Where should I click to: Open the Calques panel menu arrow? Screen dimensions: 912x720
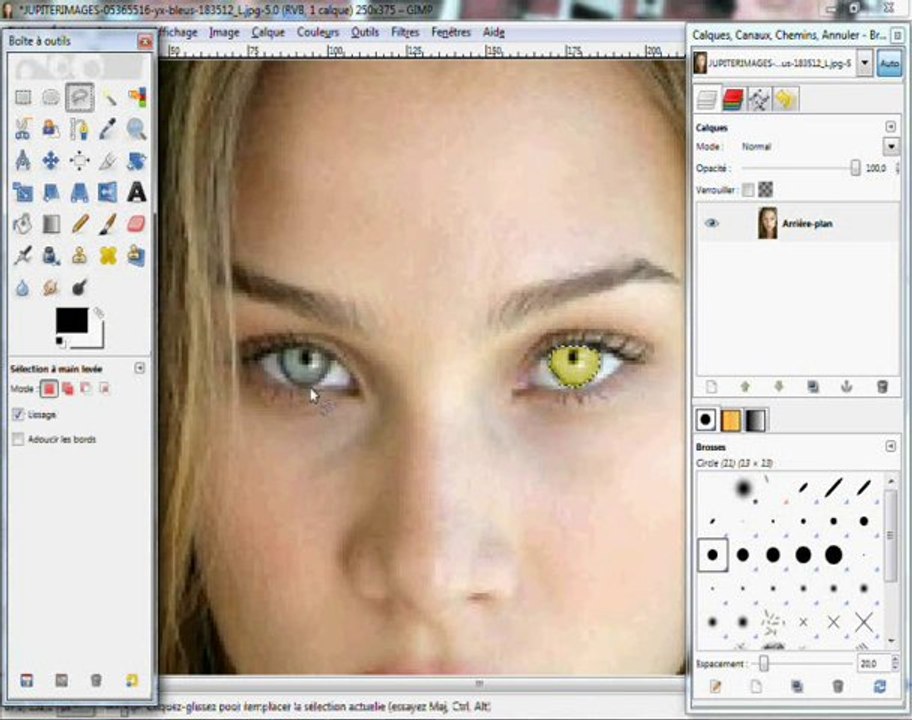coord(890,126)
